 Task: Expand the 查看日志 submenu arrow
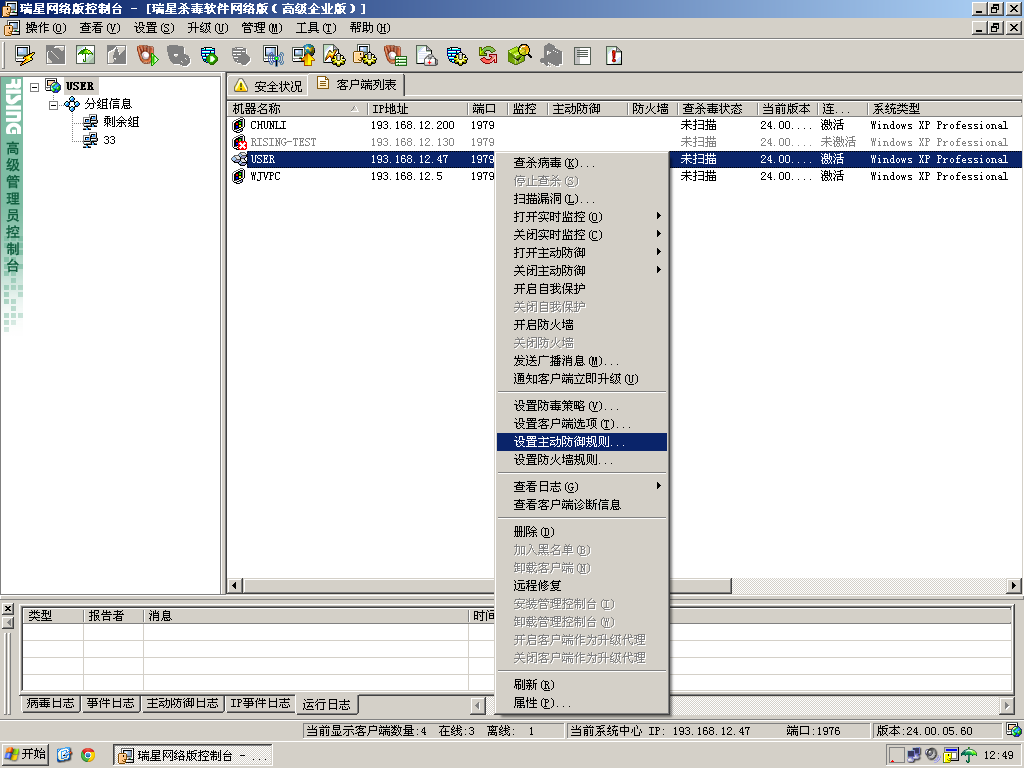pos(658,486)
